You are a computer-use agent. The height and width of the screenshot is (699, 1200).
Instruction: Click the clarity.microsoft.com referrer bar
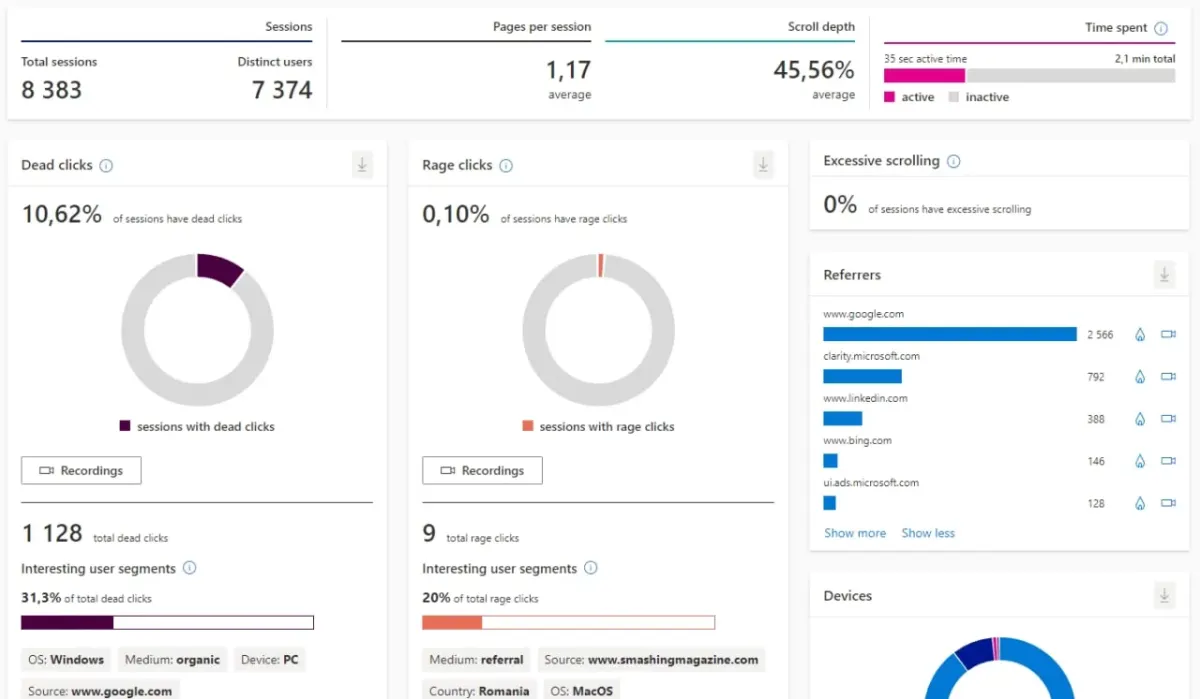click(x=862, y=377)
